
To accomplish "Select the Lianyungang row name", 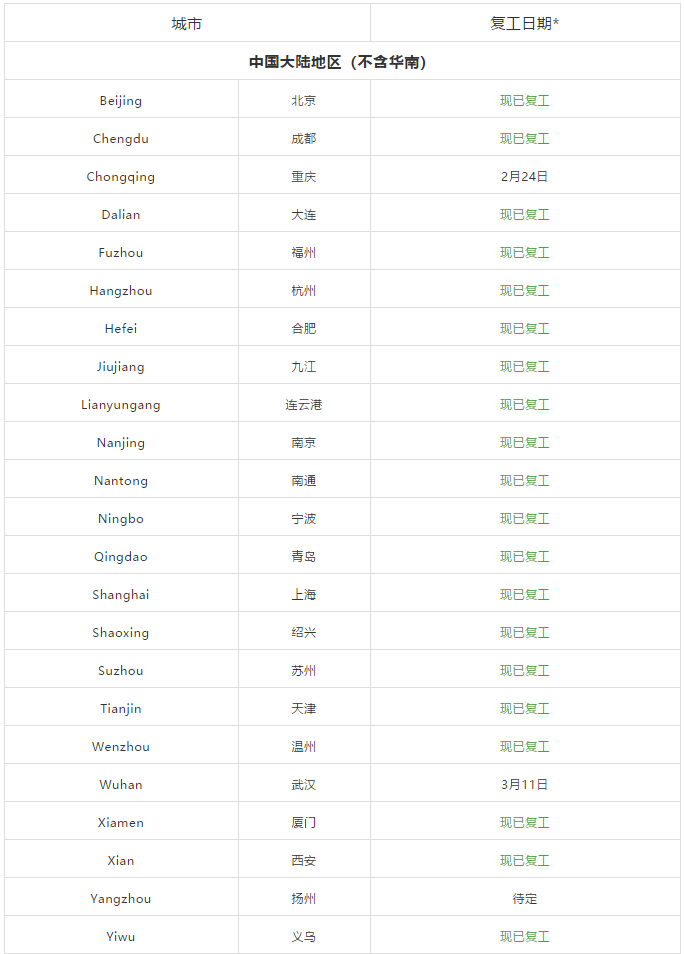I will (x=121, y=405).
